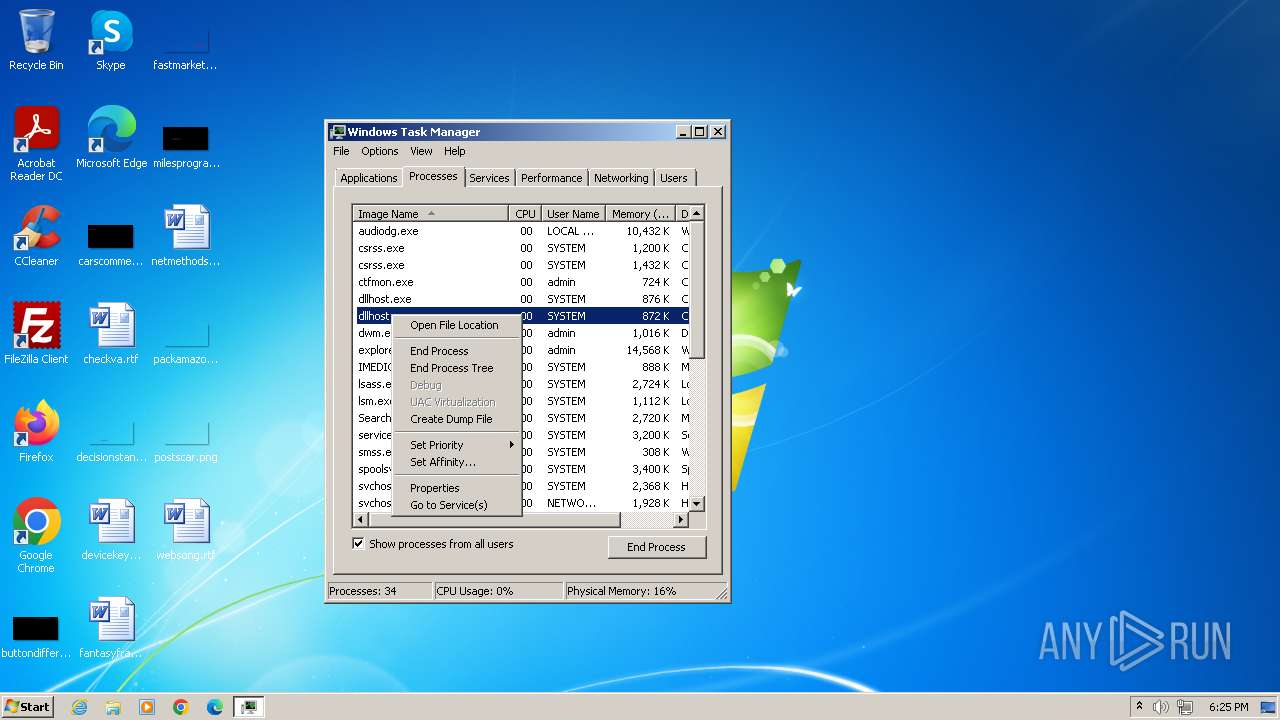Sort by Memory column header
Screen dimensions: 1280x720
click(x=641, y=214)
